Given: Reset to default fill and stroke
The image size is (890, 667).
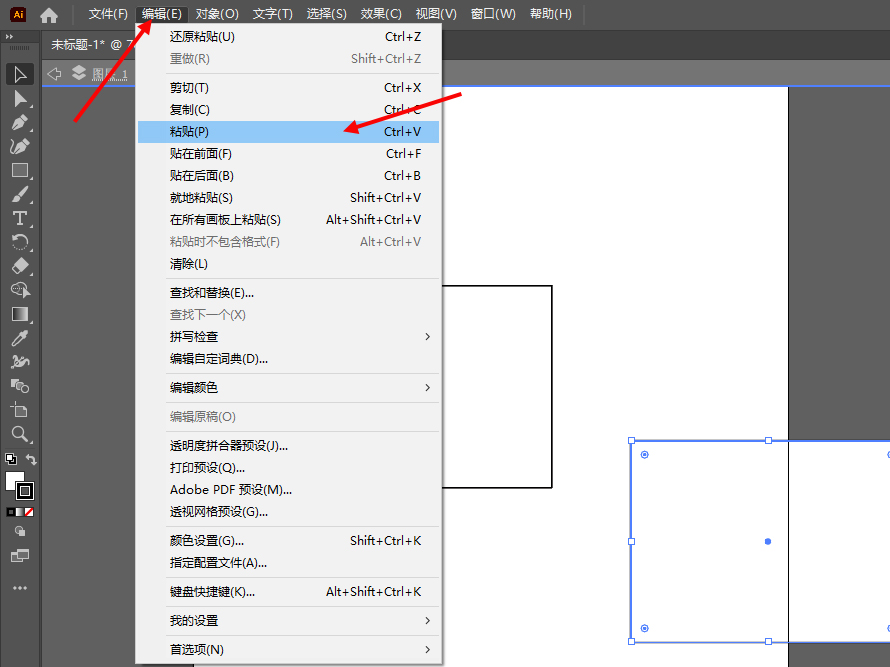Looking at the screenshot, I should click(10, 460).
